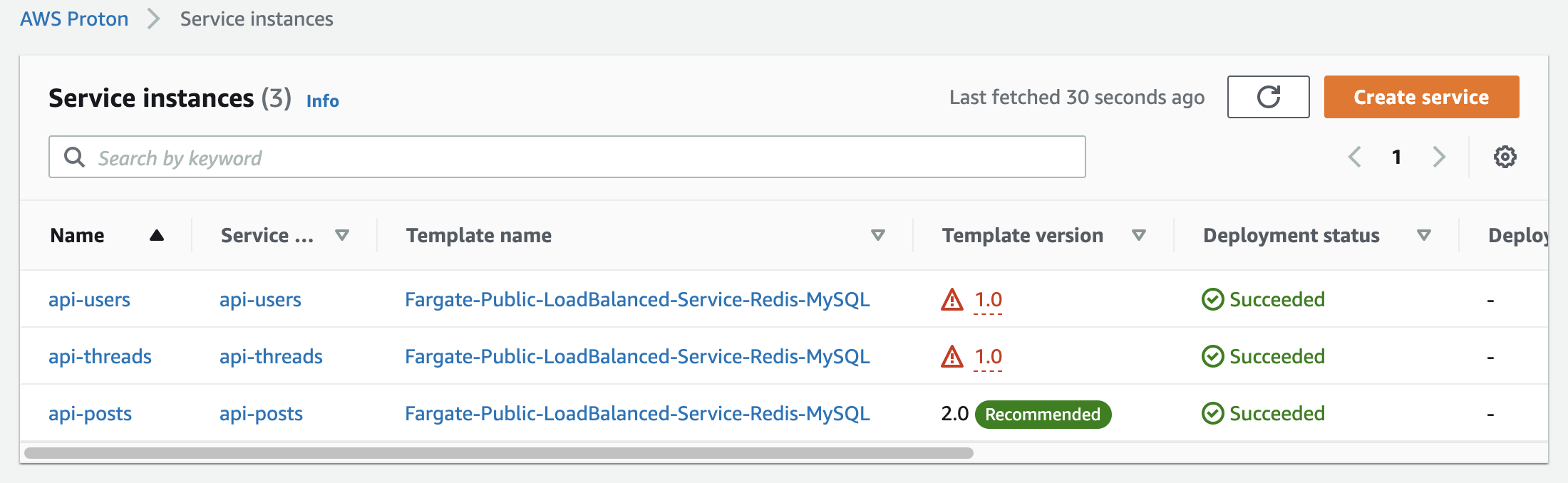Open api-posts service link
Screen dimensions: 1568x483
(x=261, y=413)
